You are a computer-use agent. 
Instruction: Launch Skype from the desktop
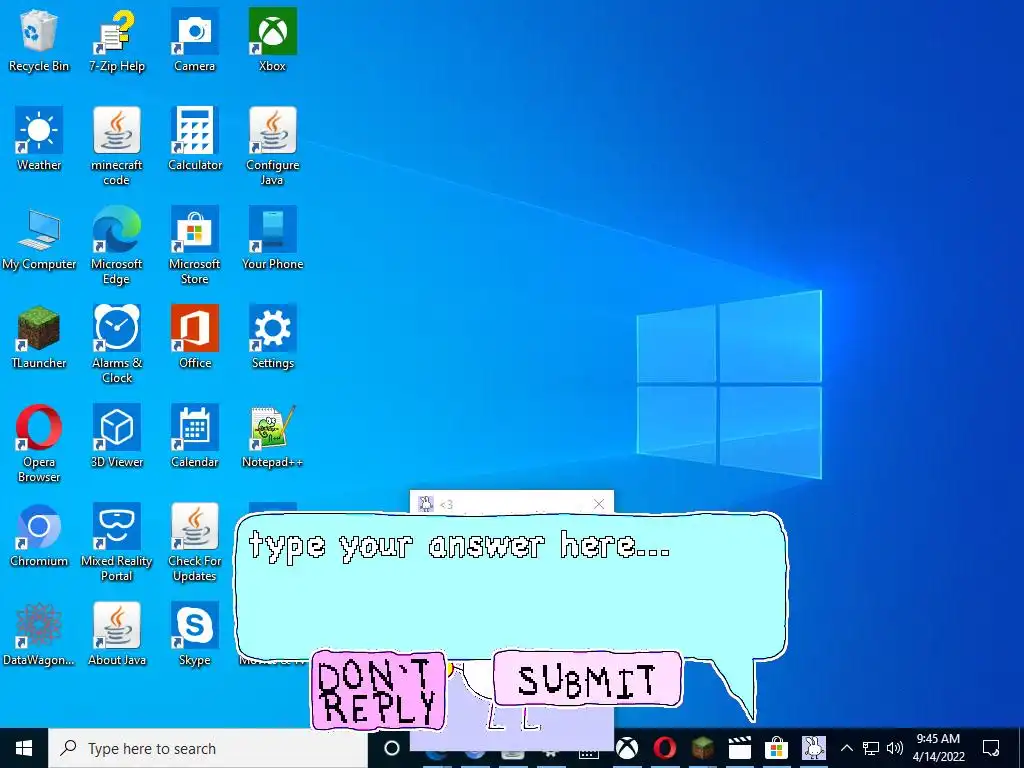[195, 634]
